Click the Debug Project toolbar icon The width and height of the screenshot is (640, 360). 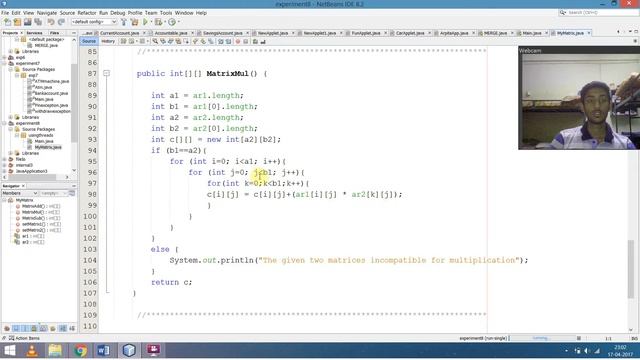coord(158,22)
